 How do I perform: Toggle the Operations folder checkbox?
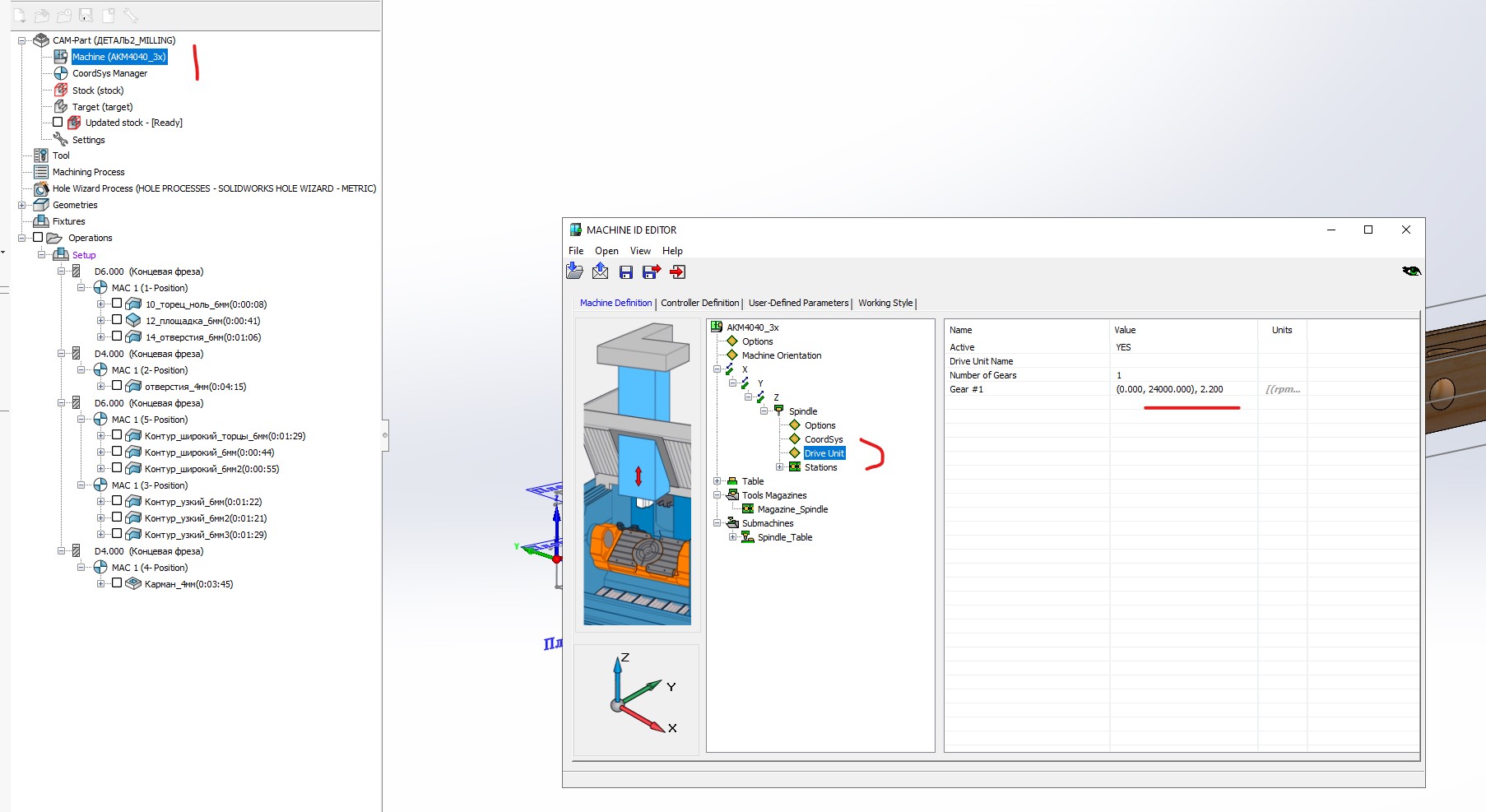click(38, 237)
